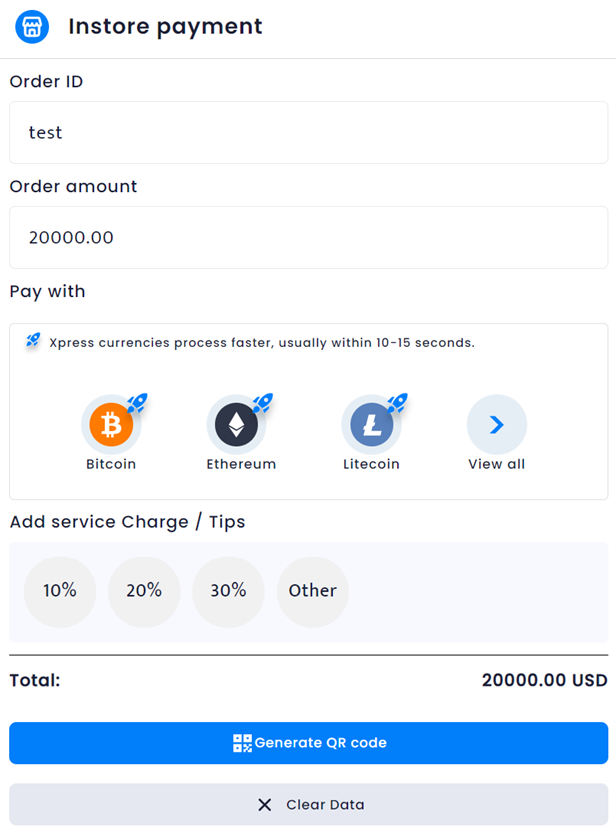Expand currencies with View all chevron
Viewport: 616px width, 840px height.
coord(497,425)
